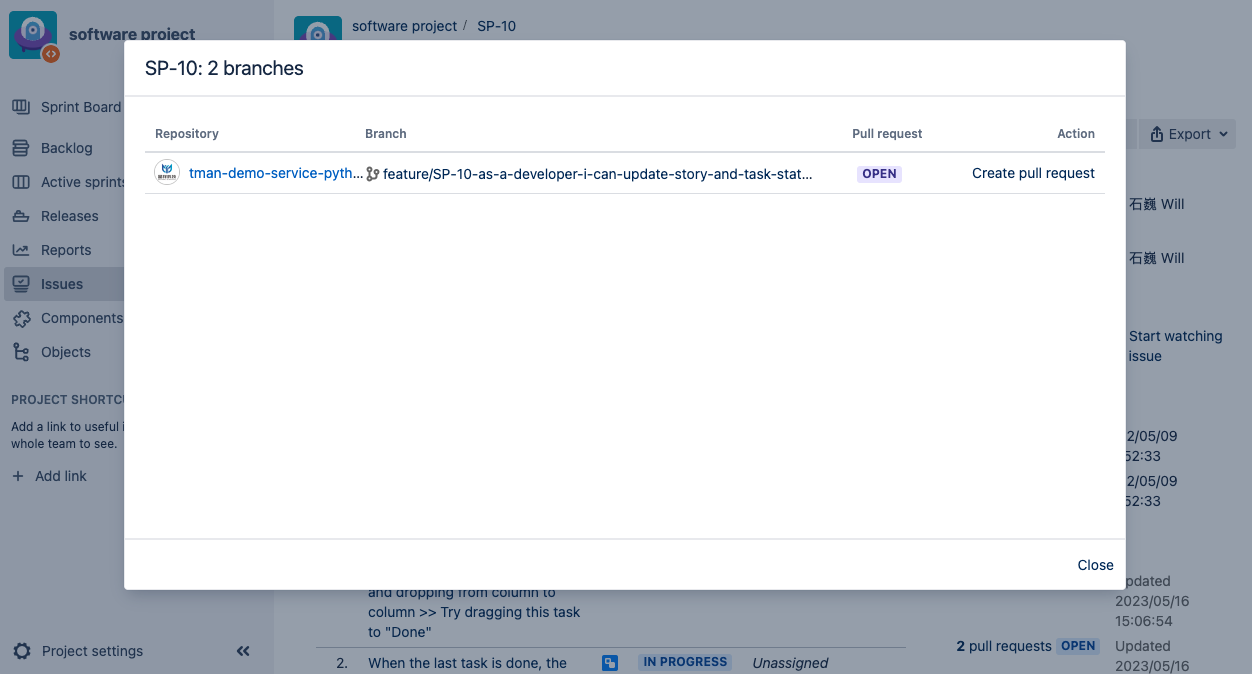Click the Reports chart icon
The width and height of the screenshot is (1252, 674).
pyautogui.click(x=20, y=250)
